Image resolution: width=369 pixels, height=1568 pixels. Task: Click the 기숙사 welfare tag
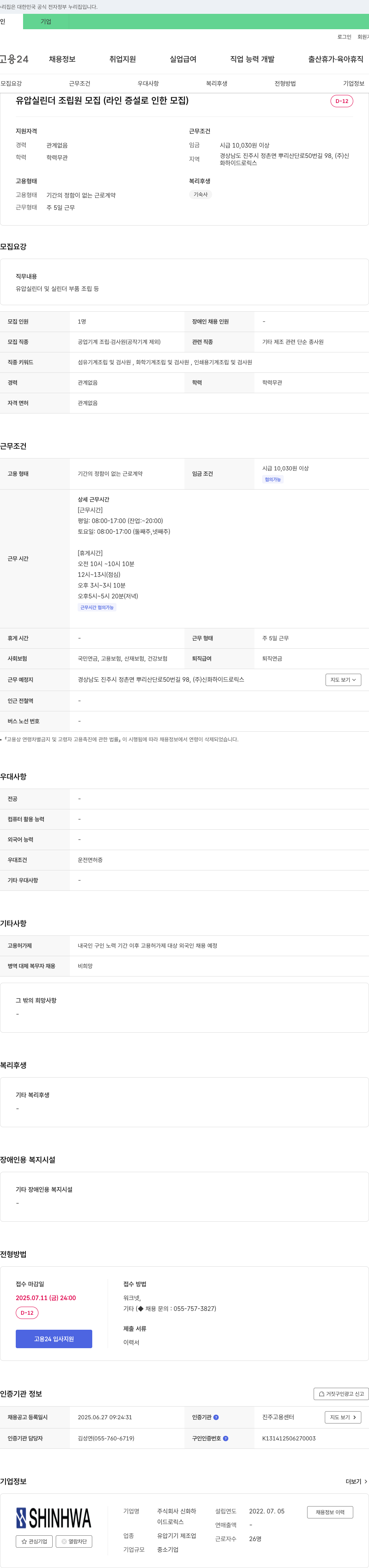[200, 195]
